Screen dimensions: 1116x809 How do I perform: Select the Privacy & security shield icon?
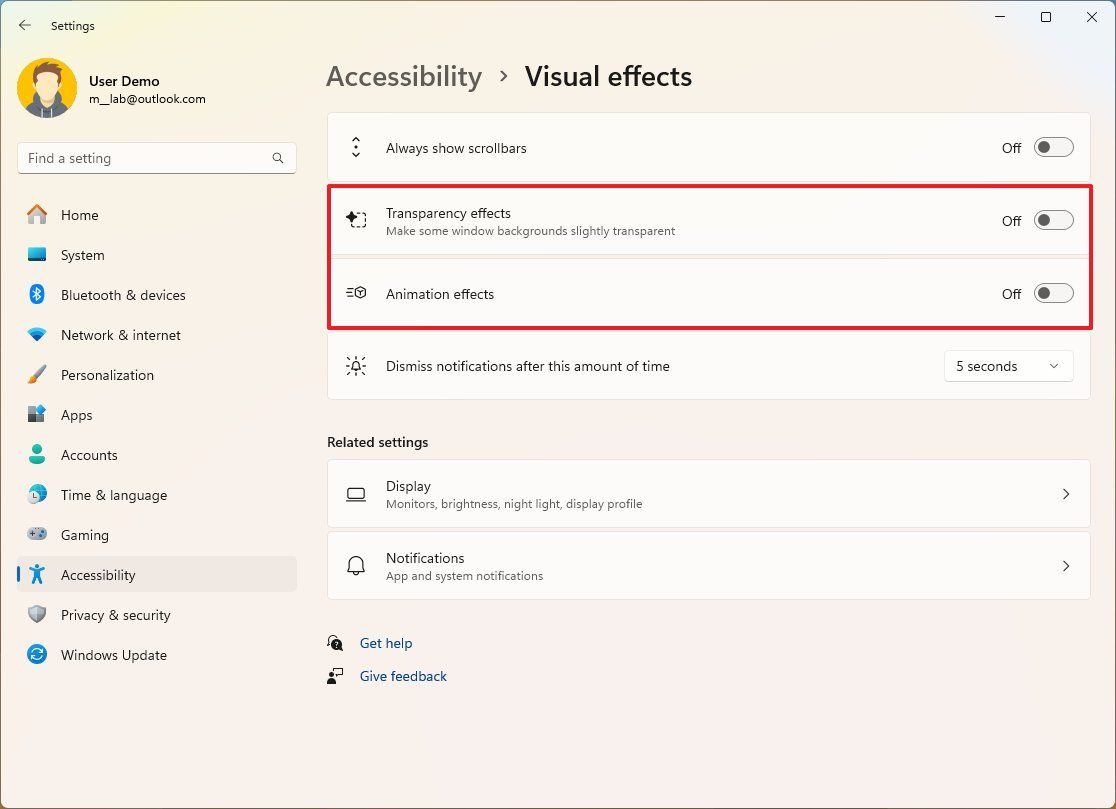pos(37,614)
